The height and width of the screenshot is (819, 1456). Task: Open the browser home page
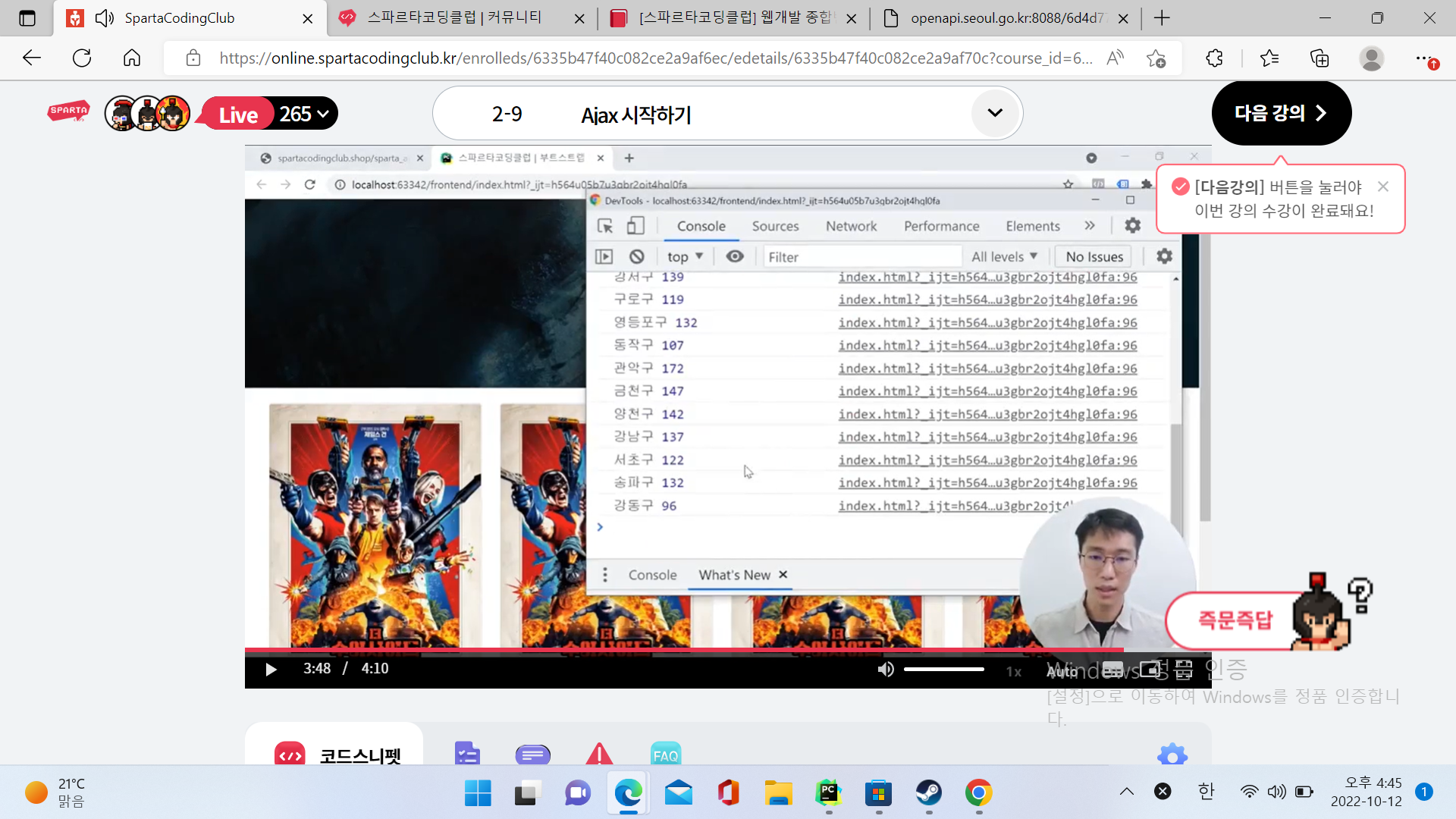[132, 58]
